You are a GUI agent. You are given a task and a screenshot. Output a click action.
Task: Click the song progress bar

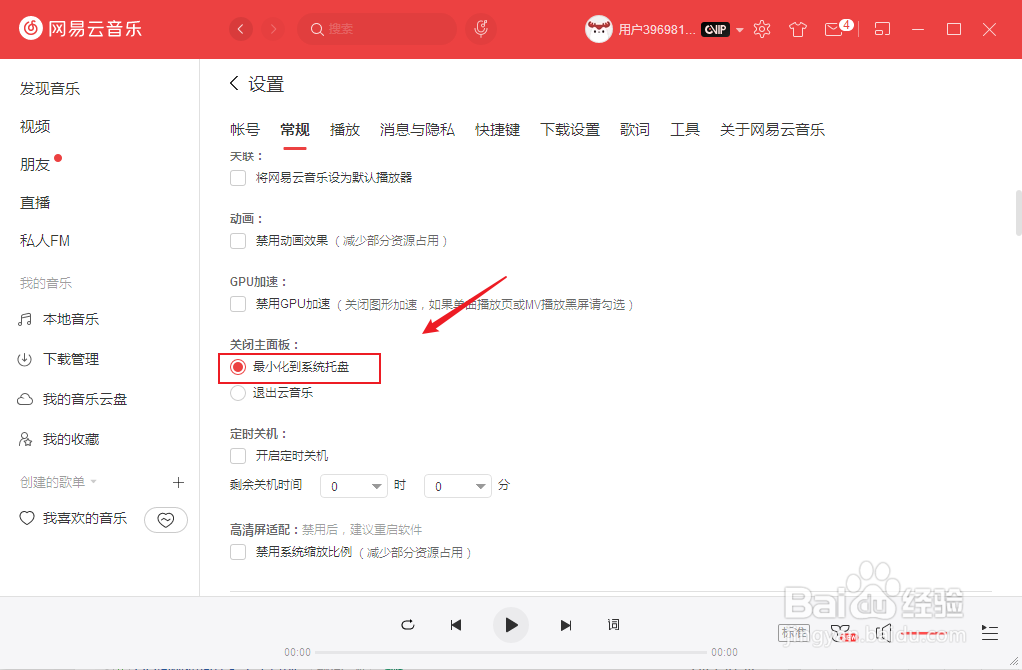[x=511, y=652]
